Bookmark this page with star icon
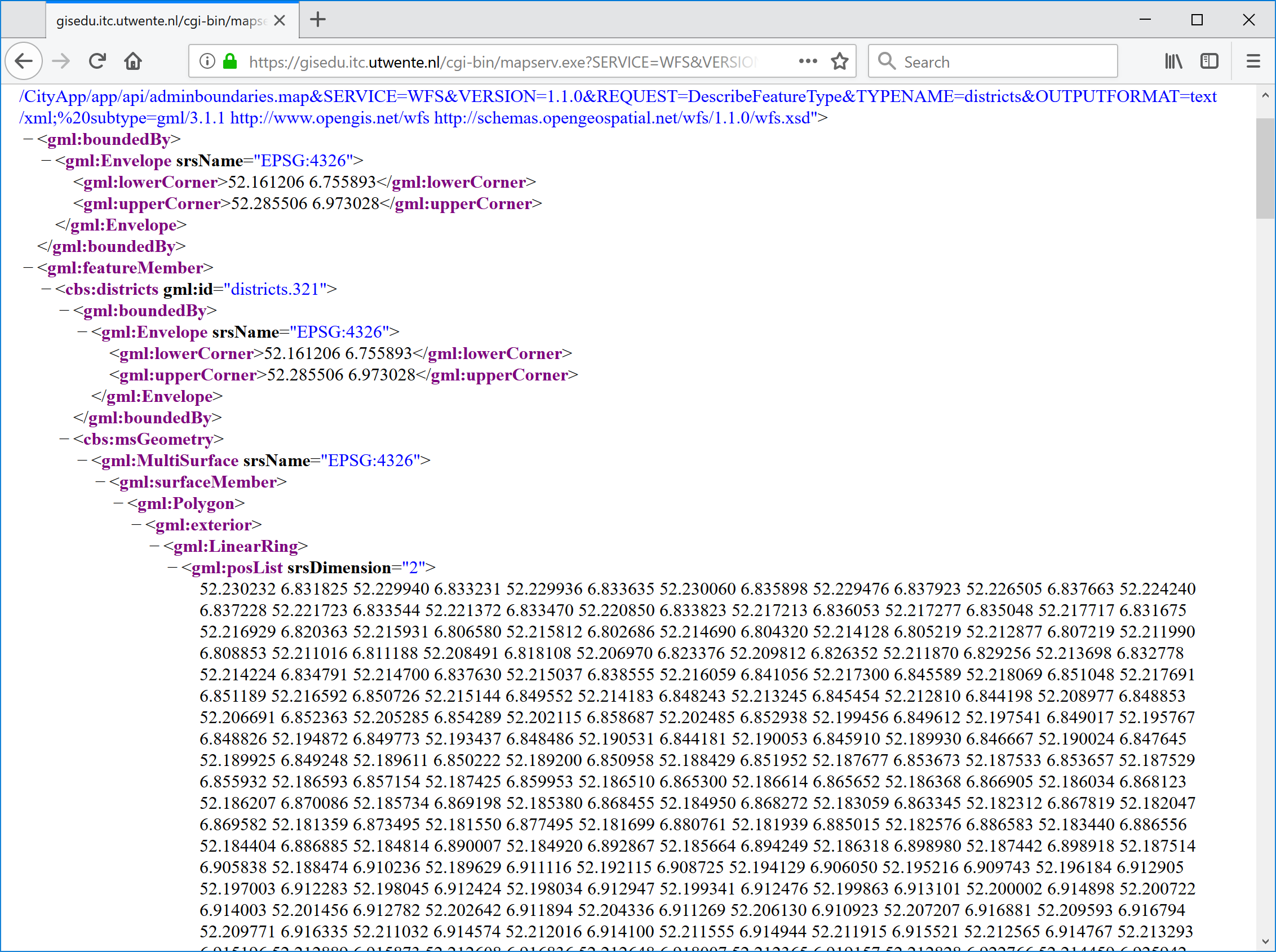Viewport: 1276px width, 952px height. 839,61
